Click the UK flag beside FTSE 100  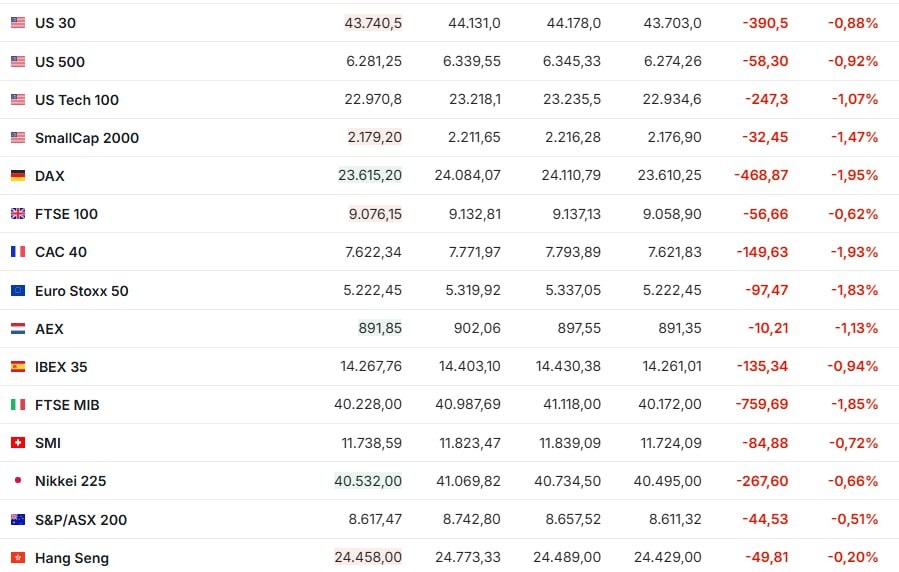point(18,214)
